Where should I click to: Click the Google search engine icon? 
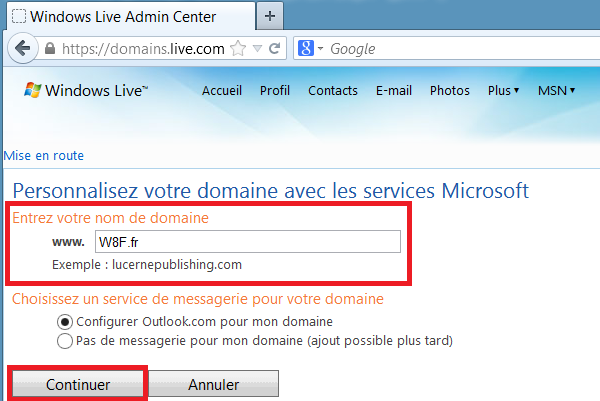306,48
